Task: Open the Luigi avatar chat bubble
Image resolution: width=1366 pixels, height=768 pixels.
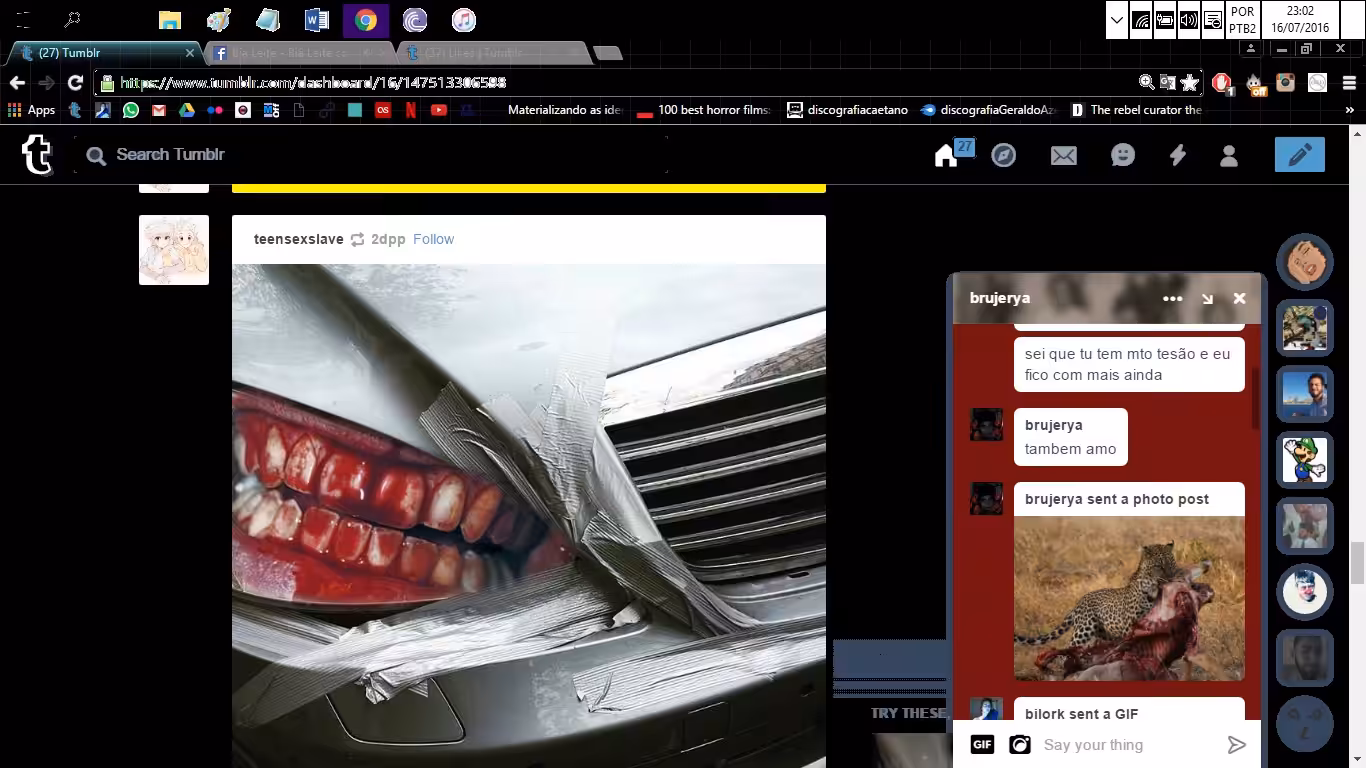Action: [1305, 460]
